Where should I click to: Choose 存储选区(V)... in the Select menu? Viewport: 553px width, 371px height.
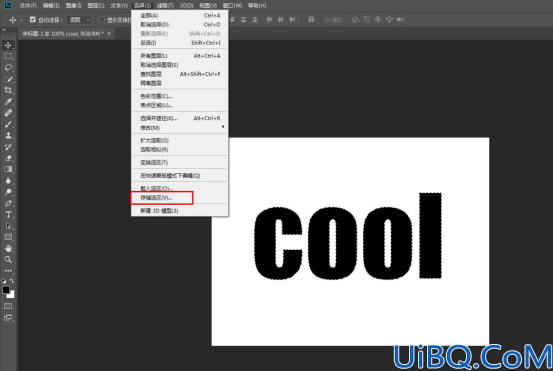[180, 197]
